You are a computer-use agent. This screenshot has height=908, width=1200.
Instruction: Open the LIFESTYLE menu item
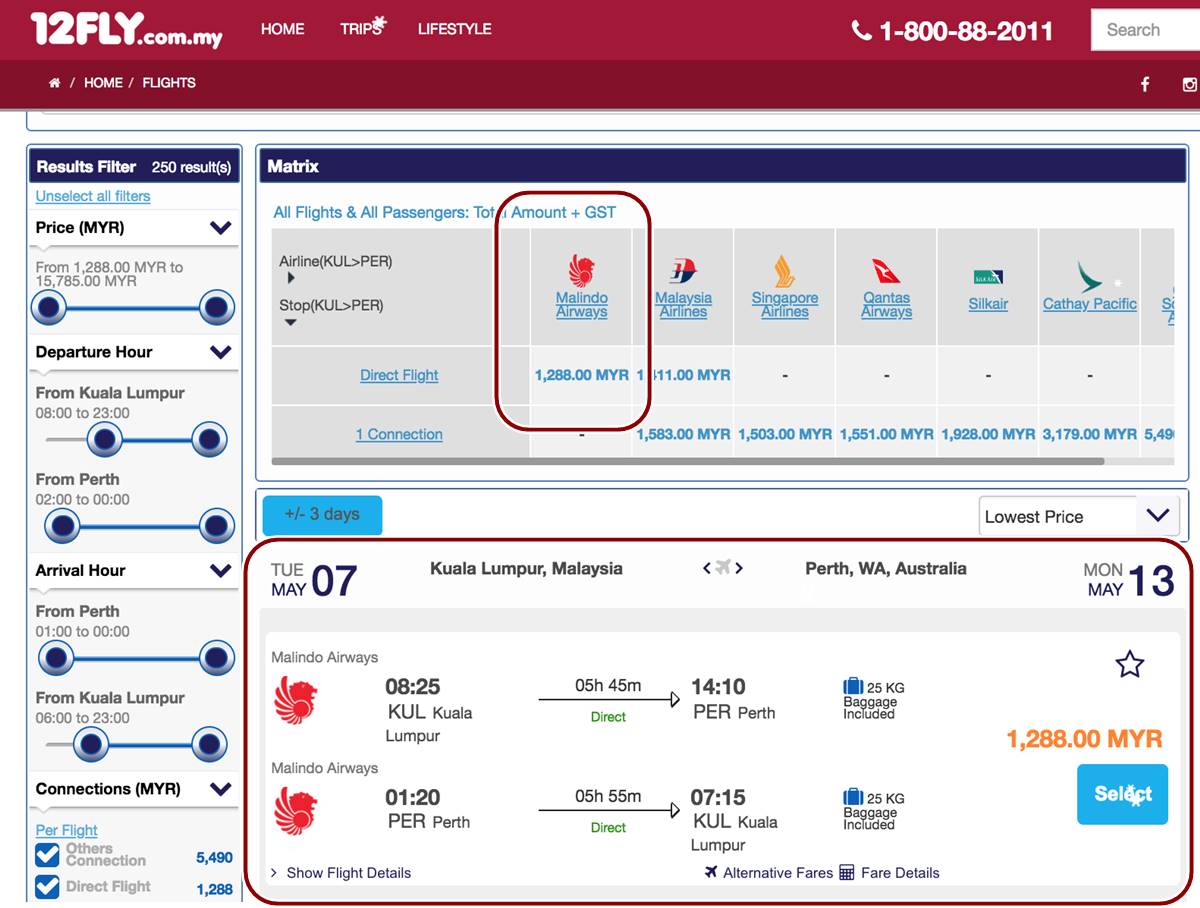click(455, 29)
